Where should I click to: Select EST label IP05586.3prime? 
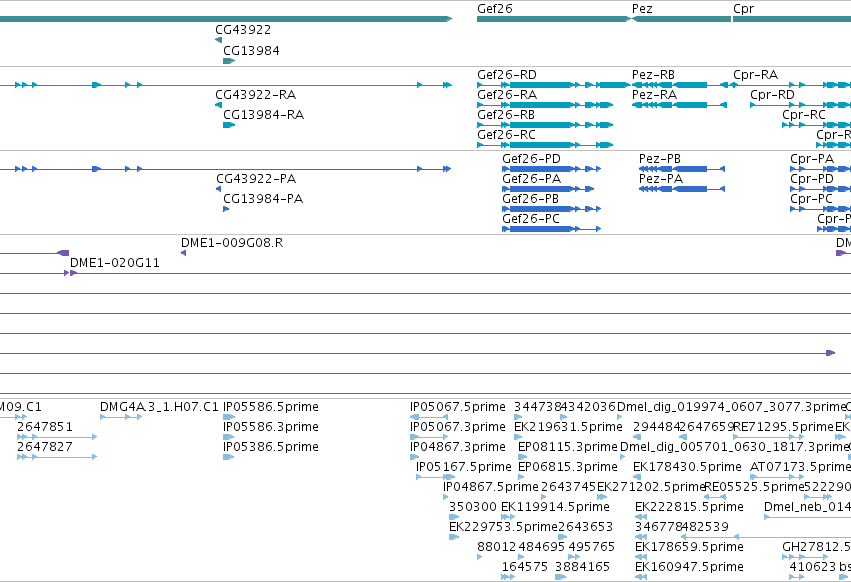tap(271, 427)
